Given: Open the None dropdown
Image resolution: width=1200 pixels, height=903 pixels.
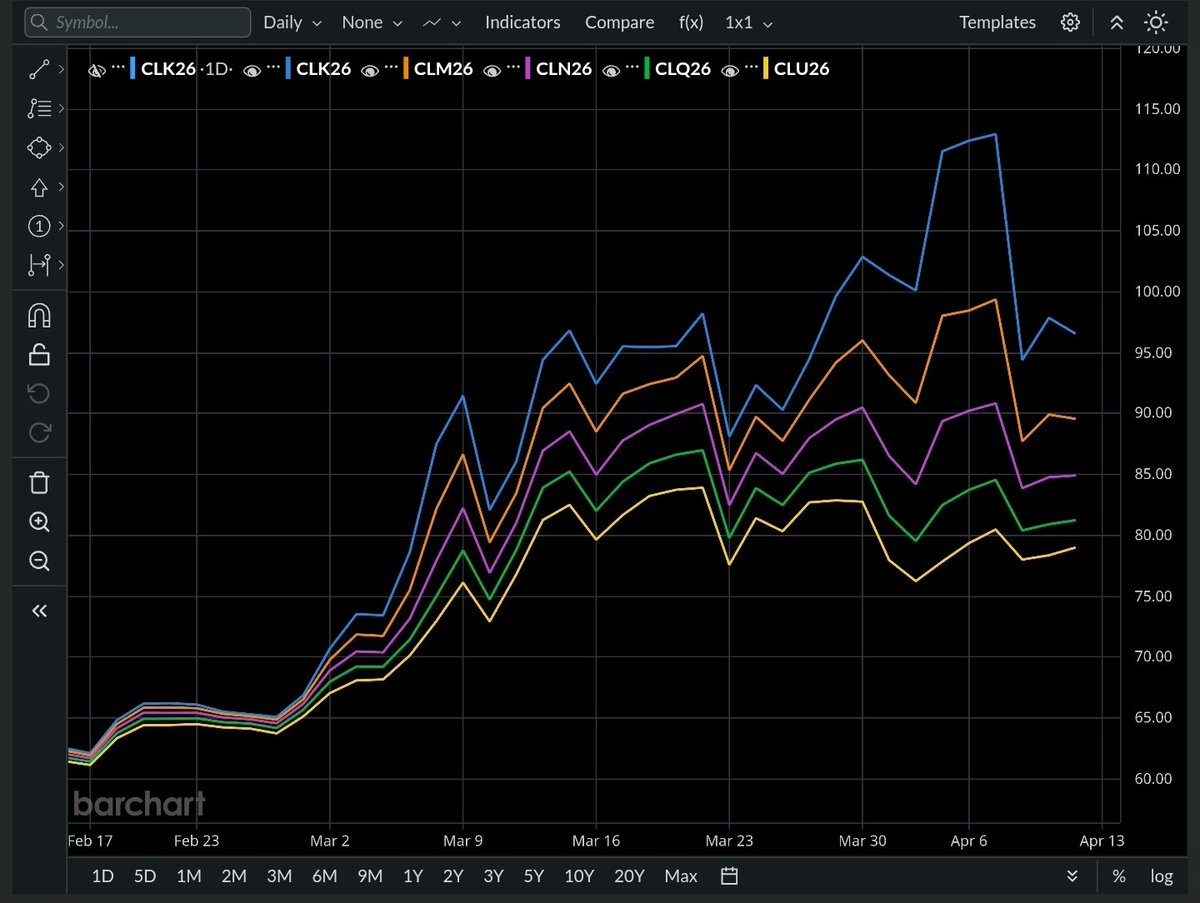Looking at the screenshot, I should point(372,22).
